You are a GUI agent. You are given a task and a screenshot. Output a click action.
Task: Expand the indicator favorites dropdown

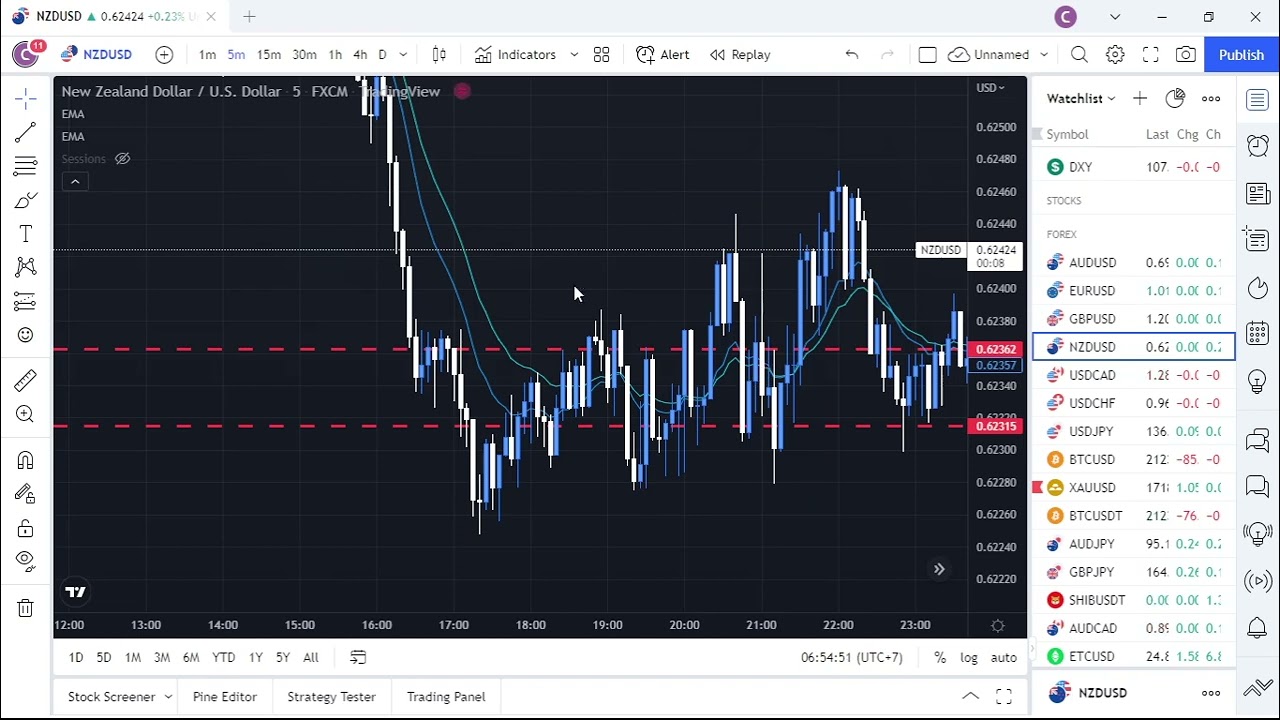574,55
